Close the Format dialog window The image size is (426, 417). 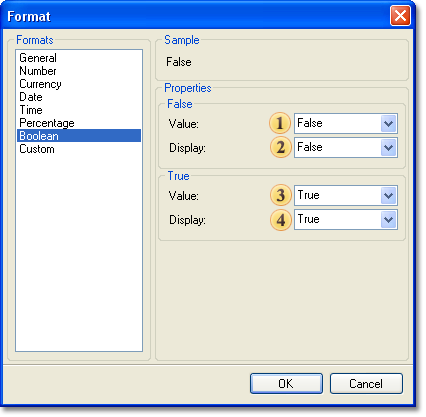400,16
